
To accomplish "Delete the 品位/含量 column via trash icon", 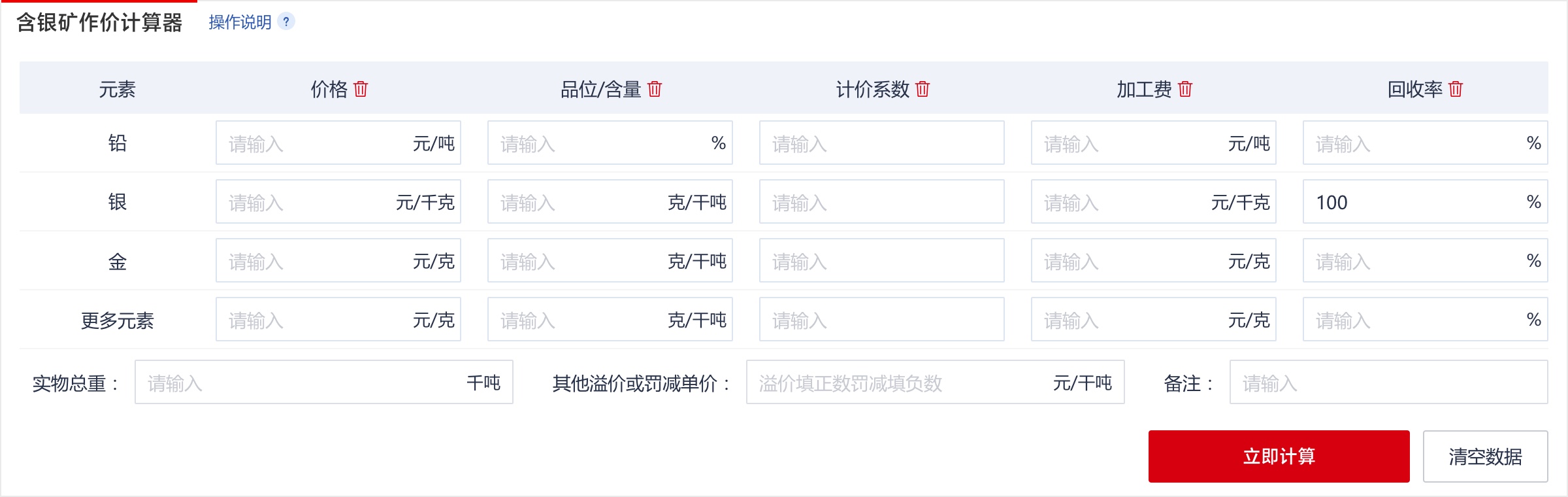I will 655,89.
